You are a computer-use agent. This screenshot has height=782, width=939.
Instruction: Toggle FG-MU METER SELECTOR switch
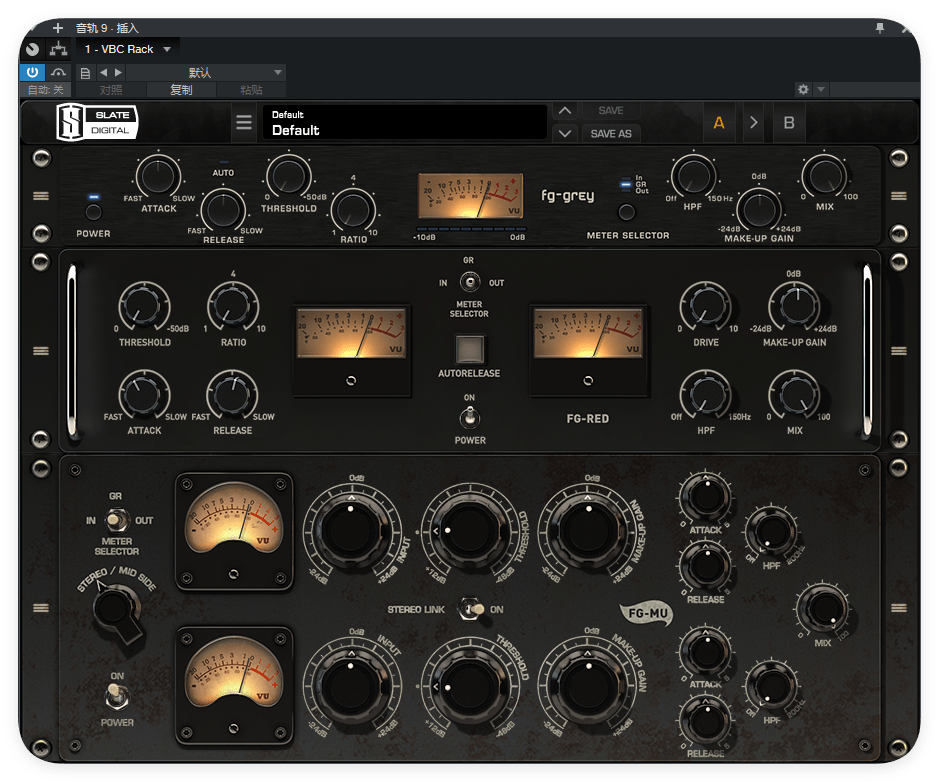(117, 520)
